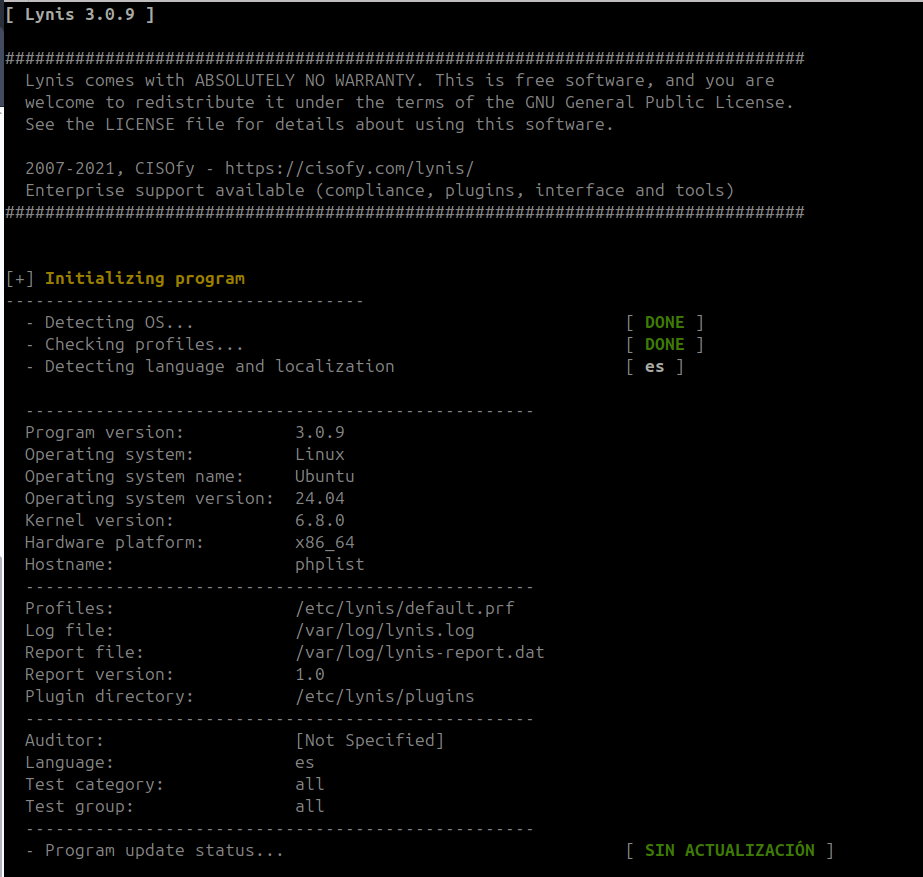Click the /etc/lynis/default.prf profile path
This screenshot has height=877, width=923.
404,609
